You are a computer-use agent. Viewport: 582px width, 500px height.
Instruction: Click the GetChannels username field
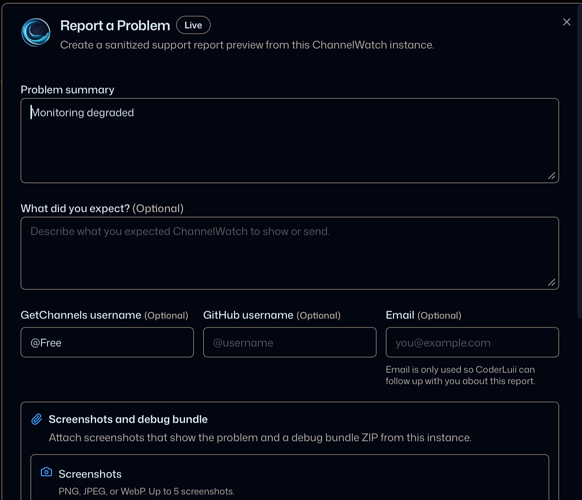107,343
